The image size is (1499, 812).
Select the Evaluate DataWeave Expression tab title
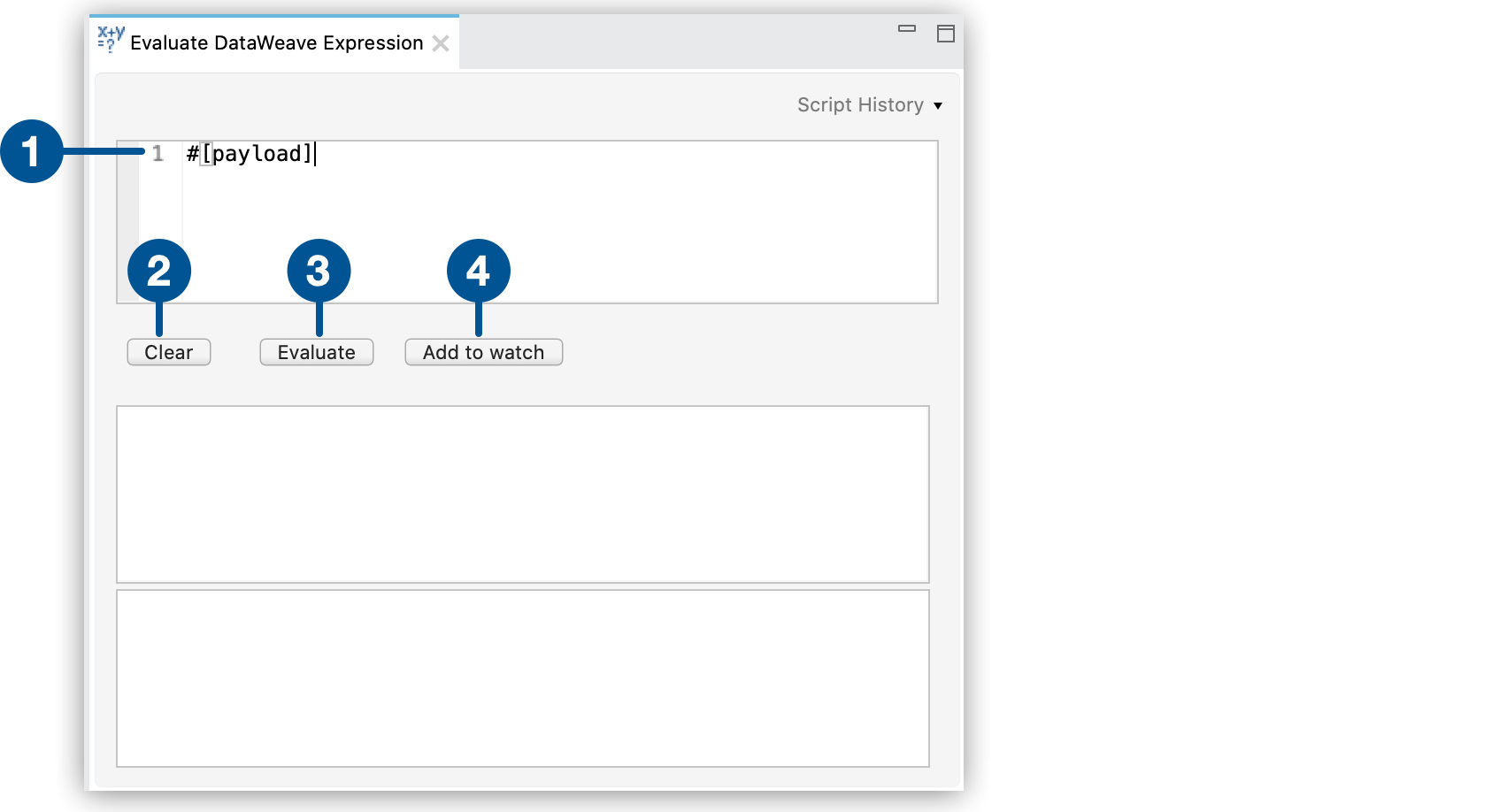276,43
